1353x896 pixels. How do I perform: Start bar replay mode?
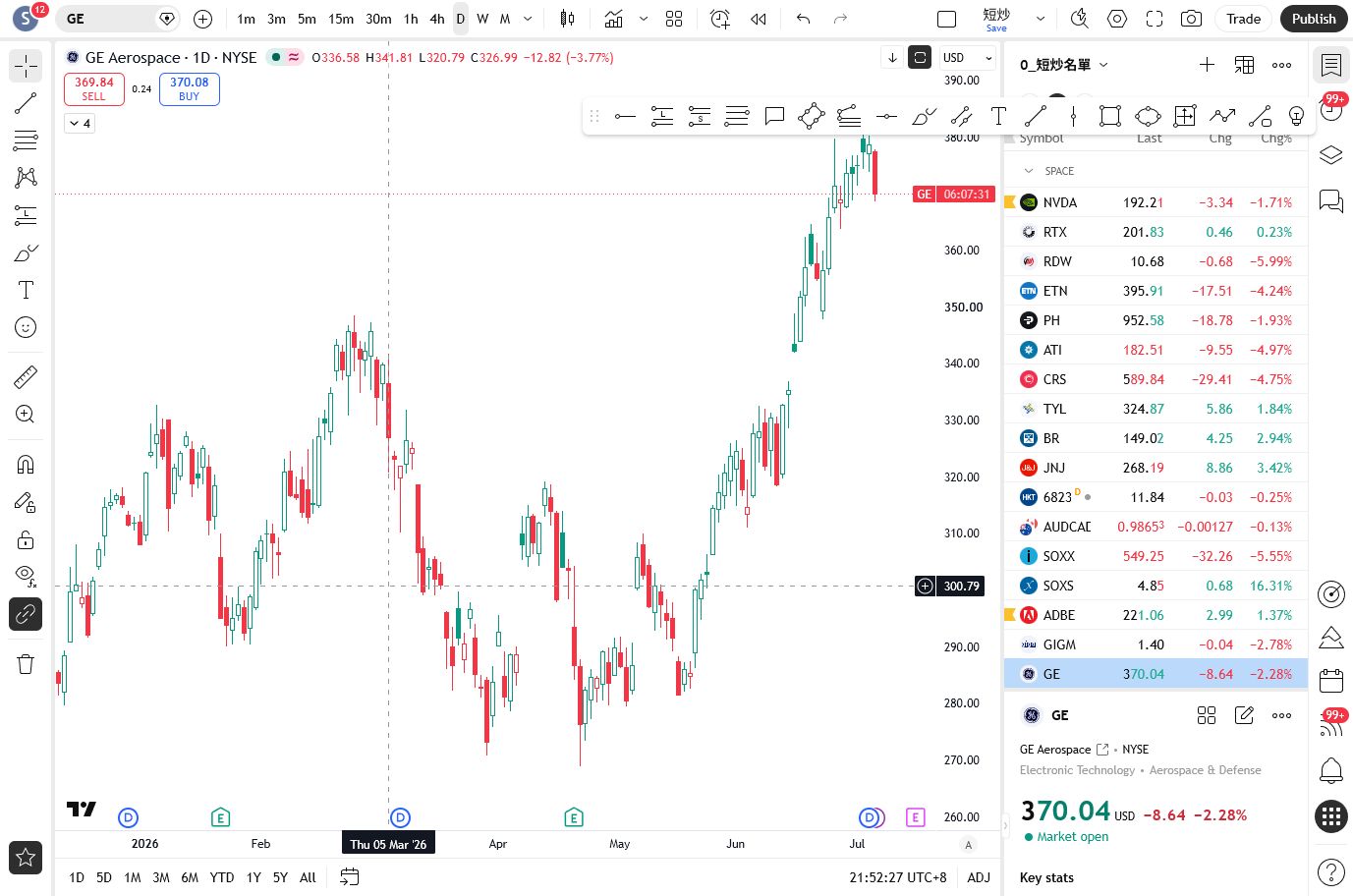coord(759,19)
